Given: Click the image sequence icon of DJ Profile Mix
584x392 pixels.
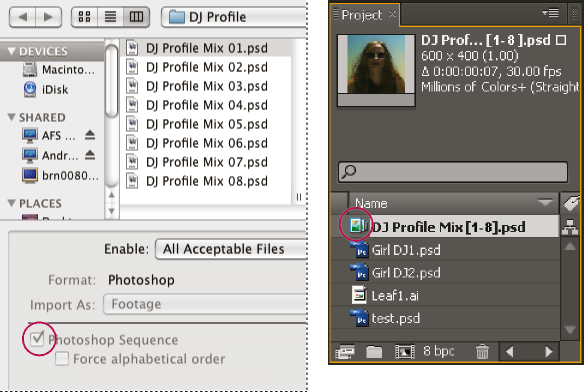Looking at the screenshot, I should pos(358,226).
